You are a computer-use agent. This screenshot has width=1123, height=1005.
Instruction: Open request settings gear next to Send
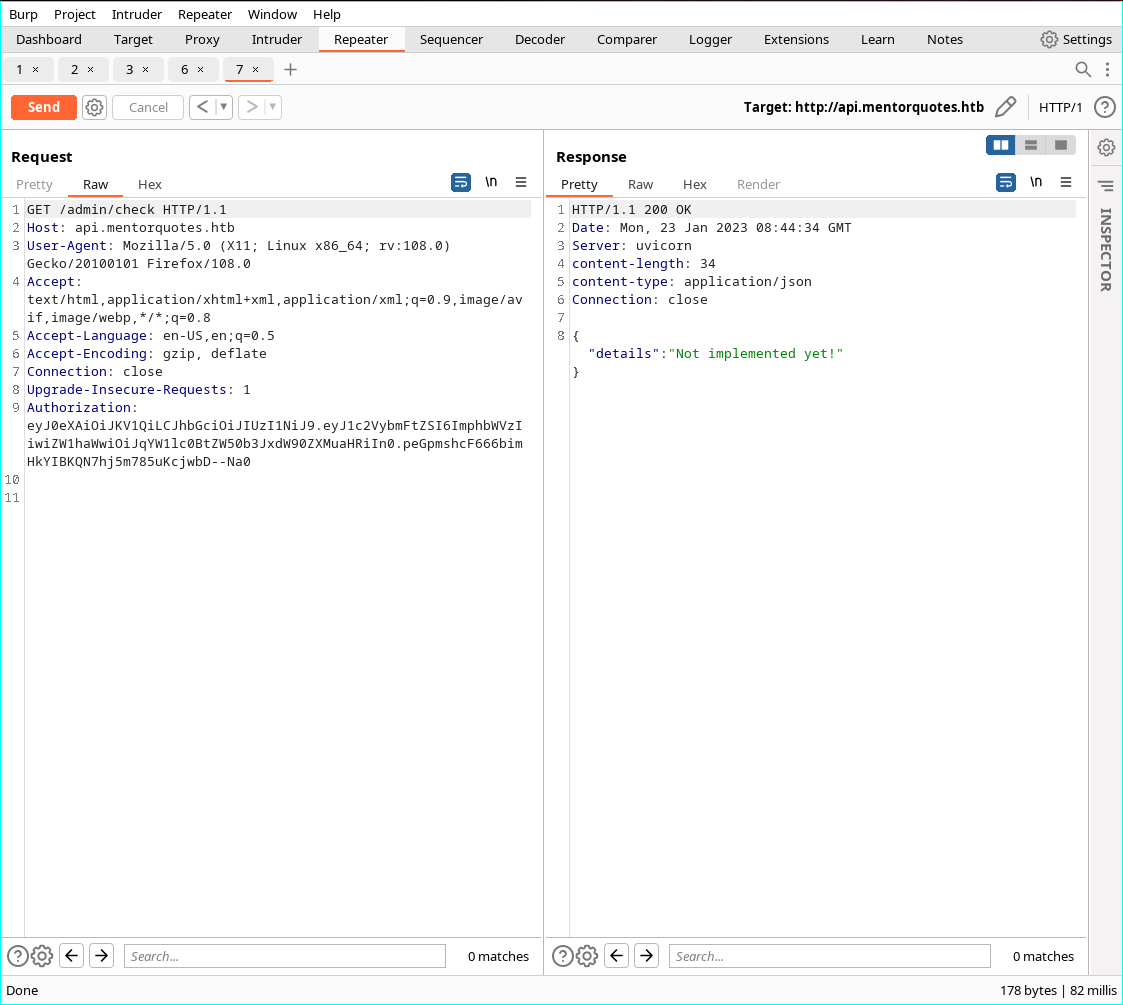(x=95, y=107)
